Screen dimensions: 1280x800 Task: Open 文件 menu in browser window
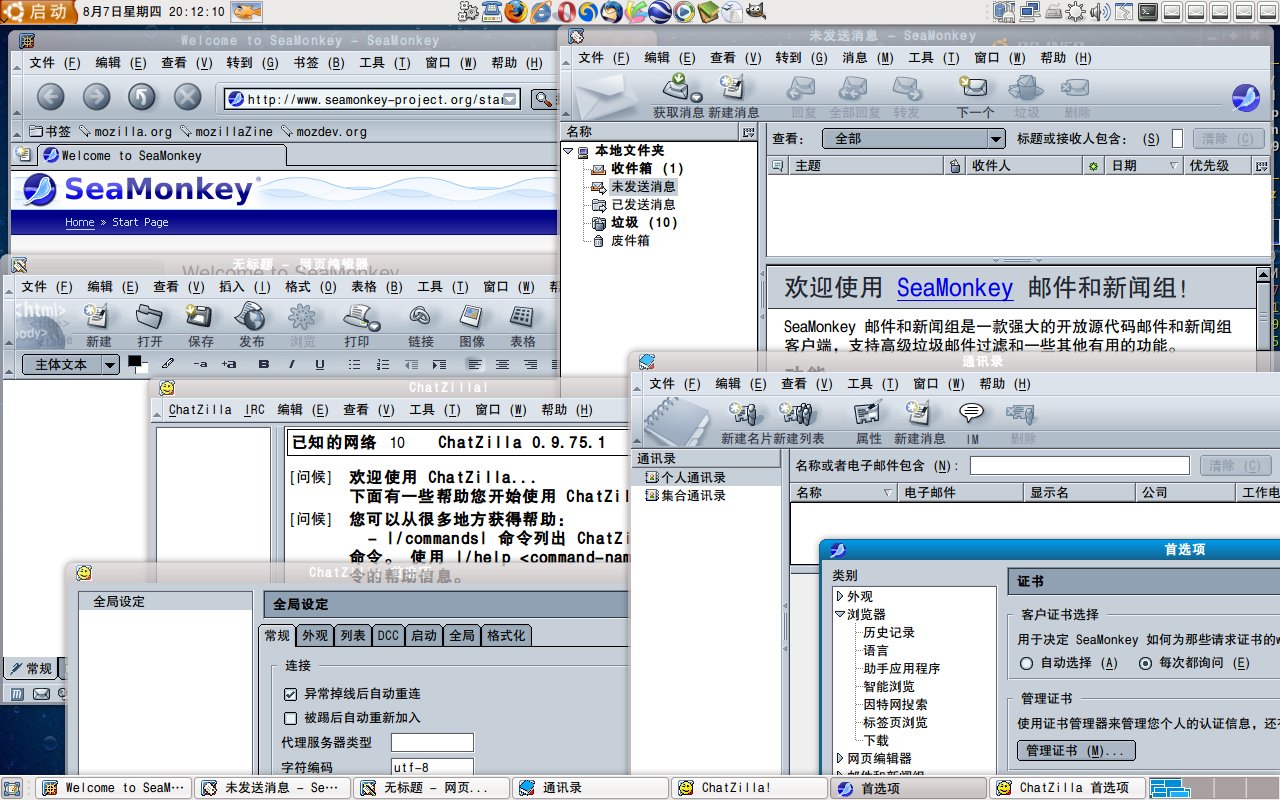[x=54, y=63]
